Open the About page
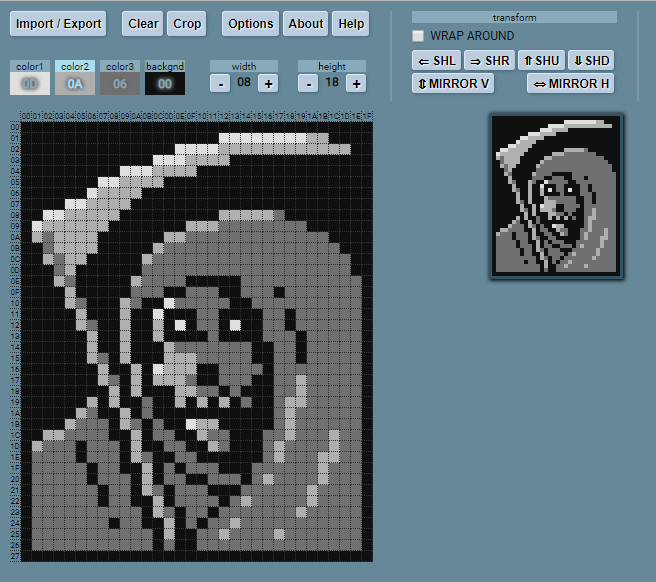Viewport: 656px width, 582px height. tap(306, 24)
